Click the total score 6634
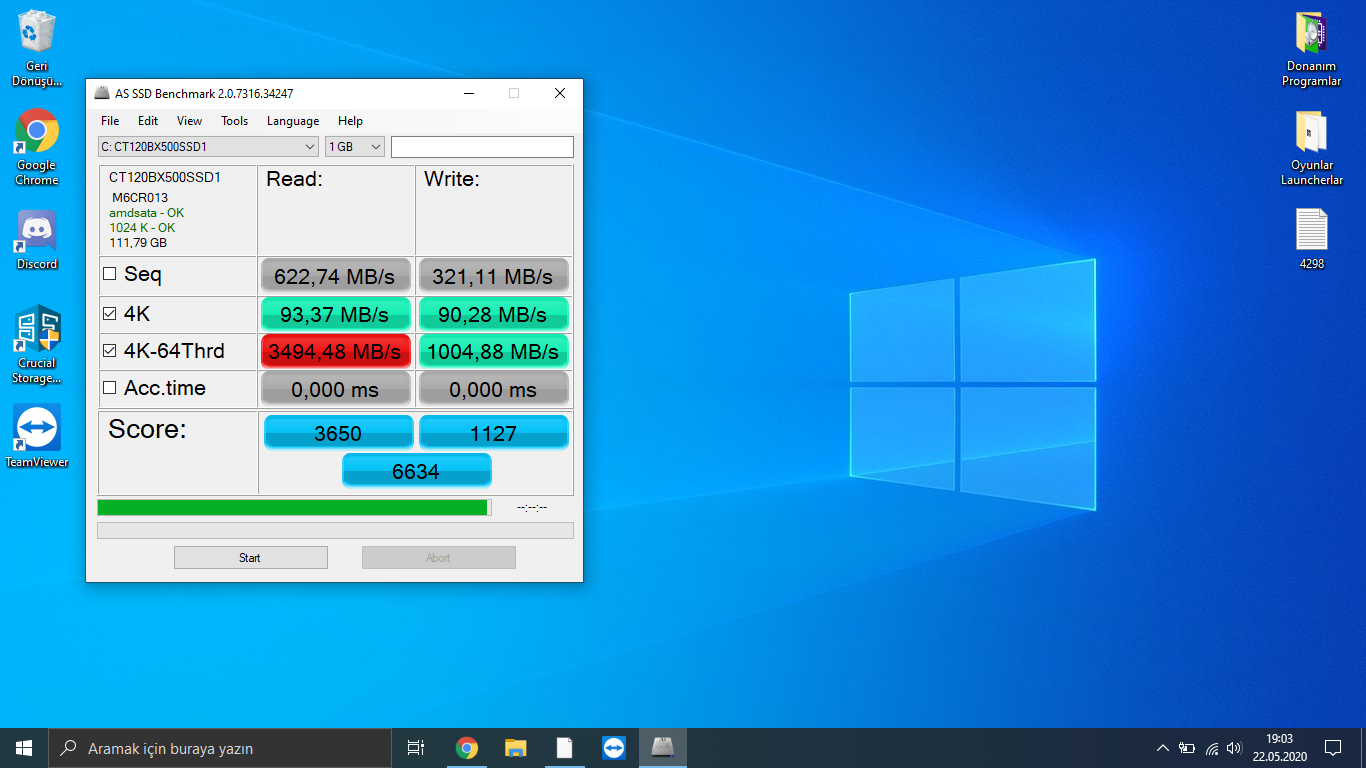The width and height of the screenshot is (1366, 768). click(416, 470)
